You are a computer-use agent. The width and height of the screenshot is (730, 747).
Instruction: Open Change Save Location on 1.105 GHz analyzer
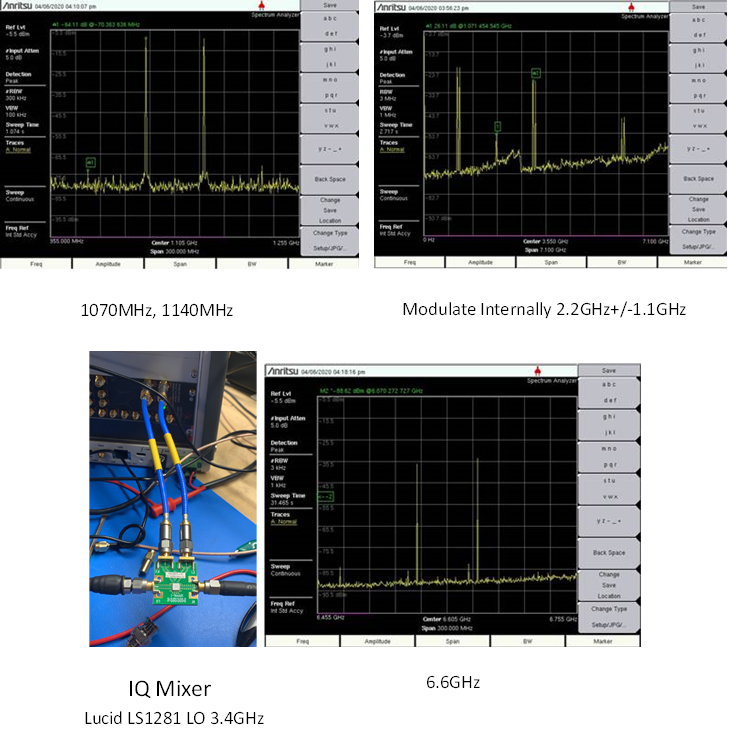point(329,209)
